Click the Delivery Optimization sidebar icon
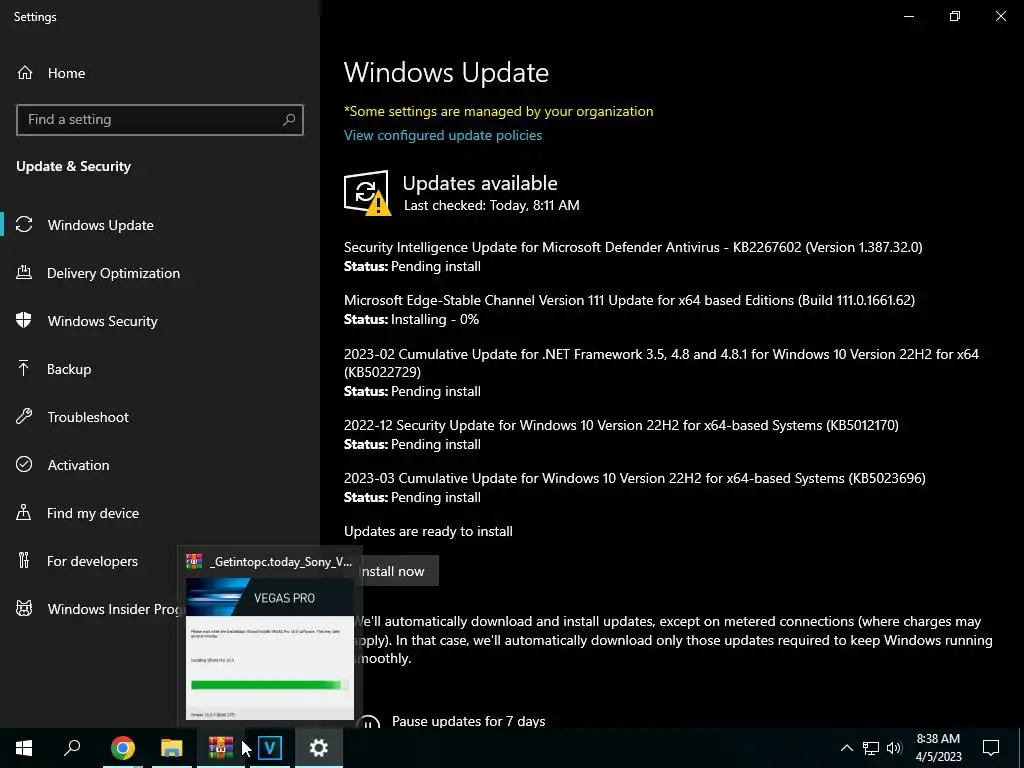 tap(24, 273)
